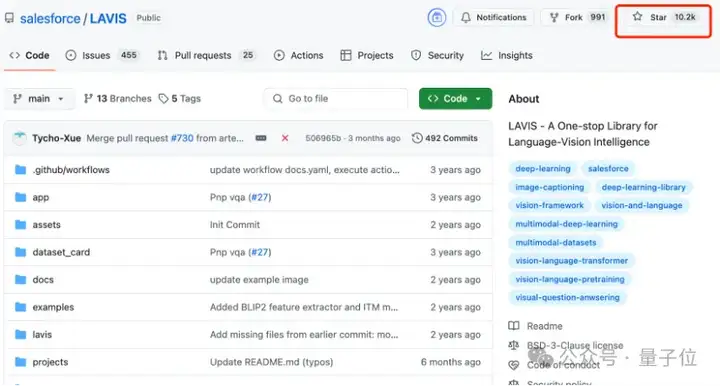Expand the main branch dropdown
The image size is (720, 386).
tap(39, 99)
